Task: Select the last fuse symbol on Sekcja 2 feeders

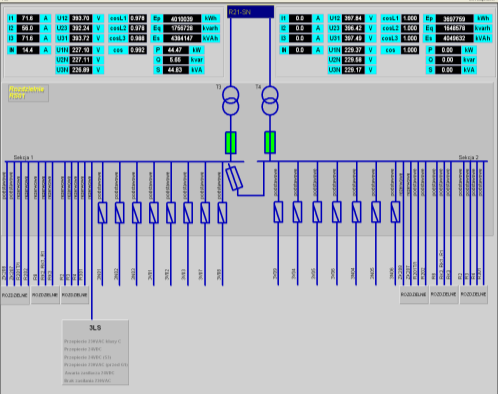Action: pyautogui.click(x=395, y=212)
